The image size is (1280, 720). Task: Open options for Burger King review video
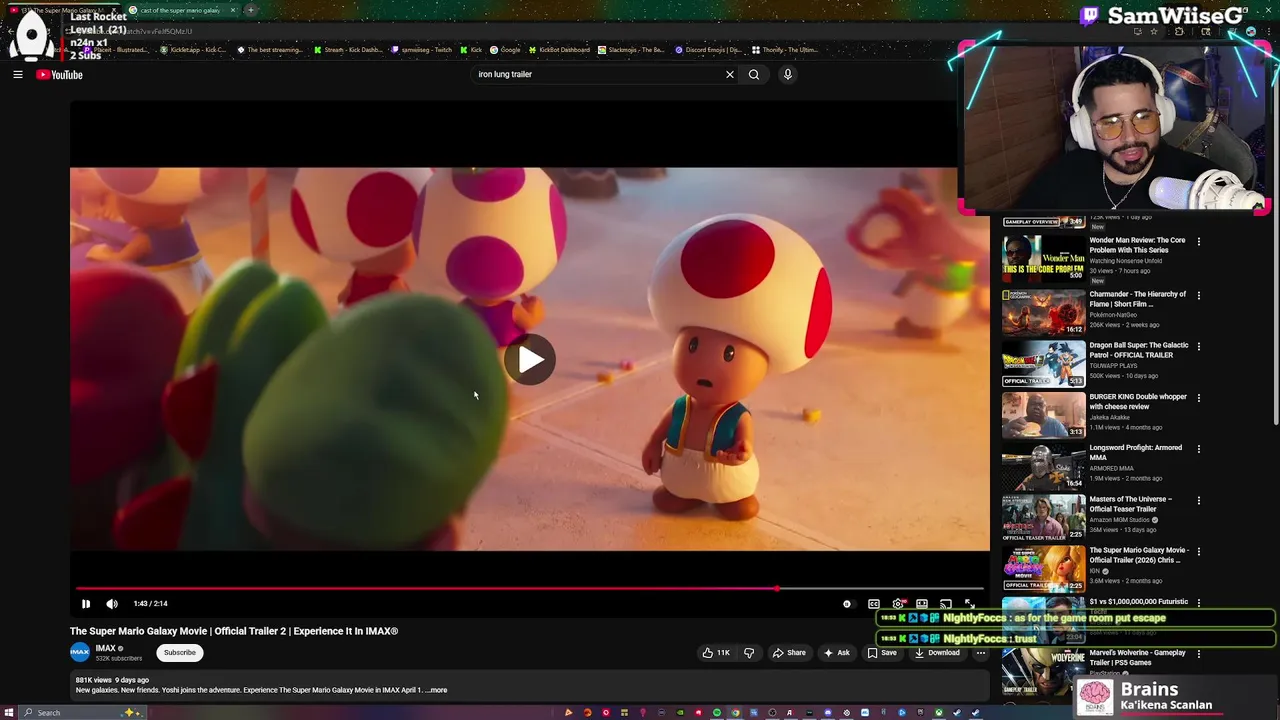click(x=1199, y=398)
